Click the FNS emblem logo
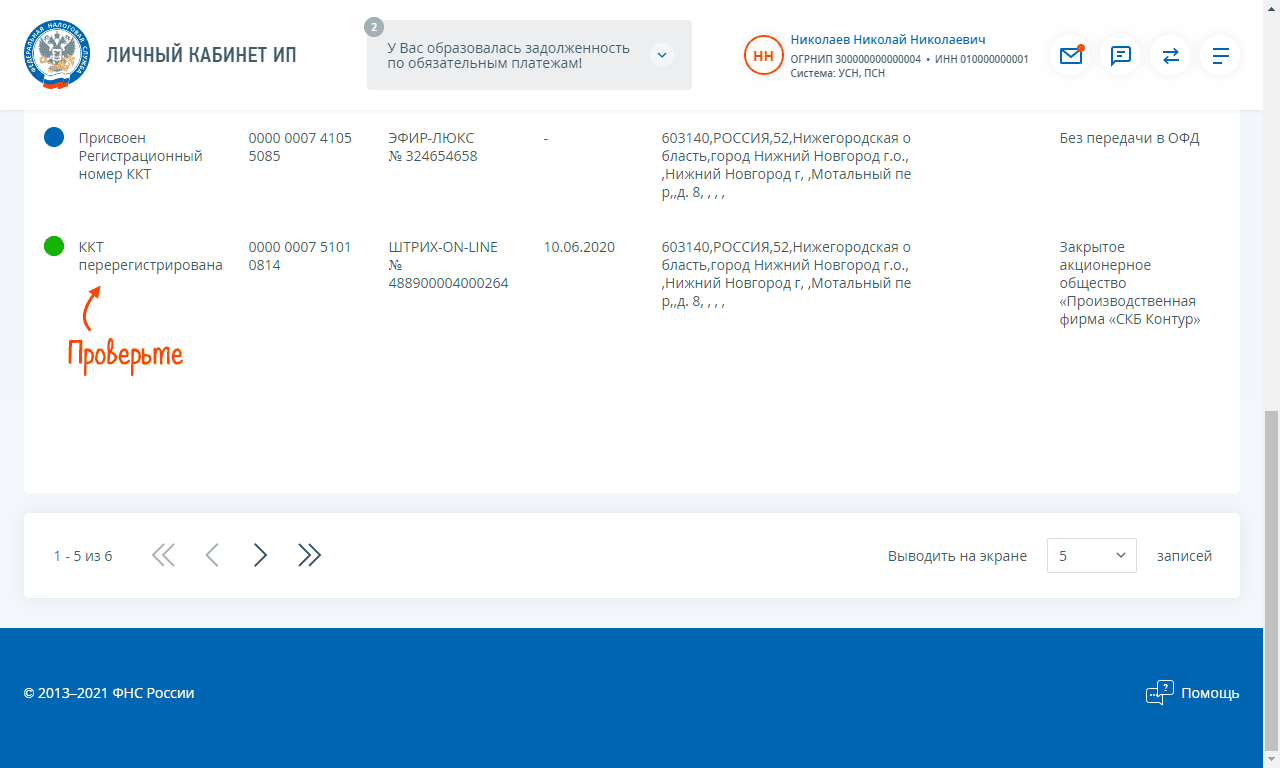1280x768 pixels. (55, 55)
